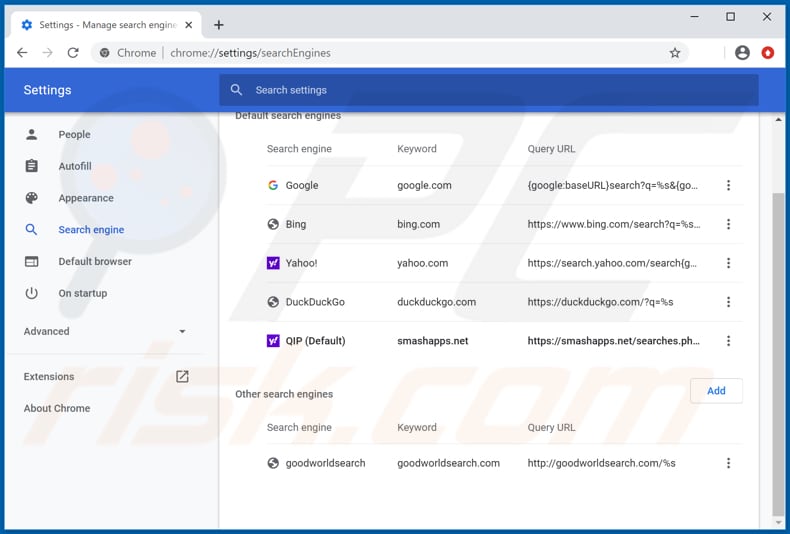Go to Appearance settings section
This screenshot has width=790, height=534.
coord(86,198)
